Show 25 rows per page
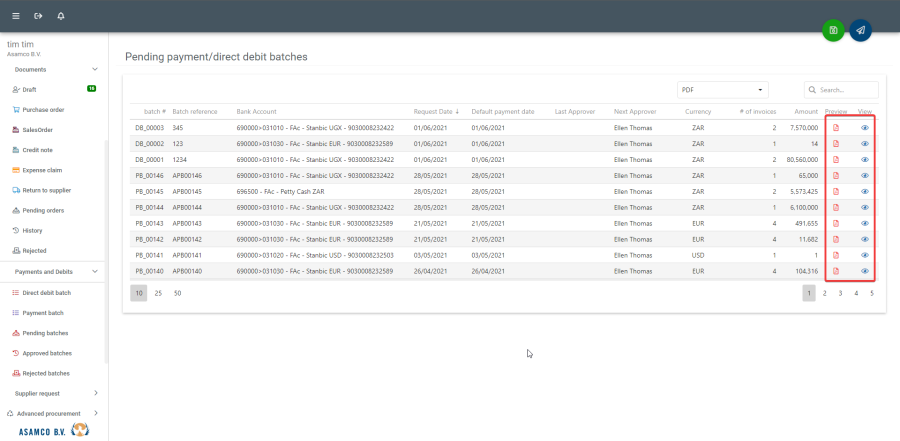The height and width of the screenshot is (441, 900). coord(158,293)
